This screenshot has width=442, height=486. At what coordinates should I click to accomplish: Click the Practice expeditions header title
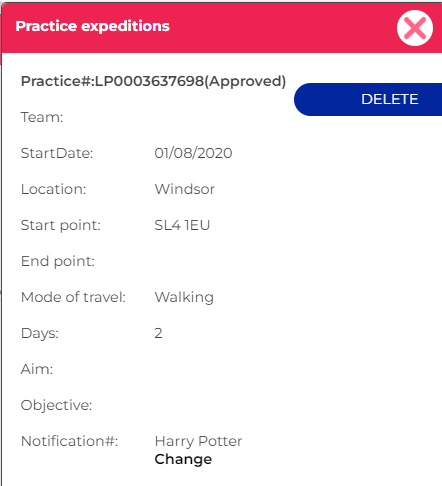pyautogui.click(x=92, y=26)
